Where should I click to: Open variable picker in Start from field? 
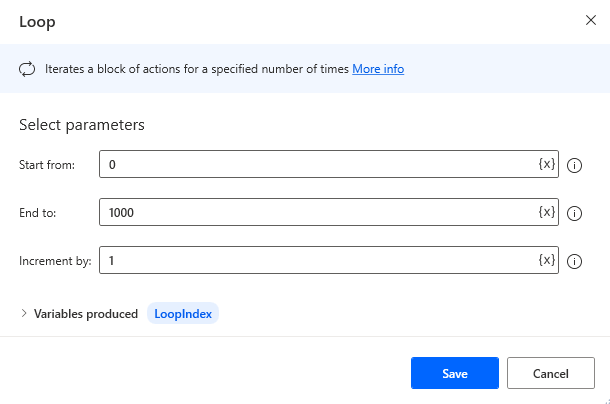click(546, 164)
